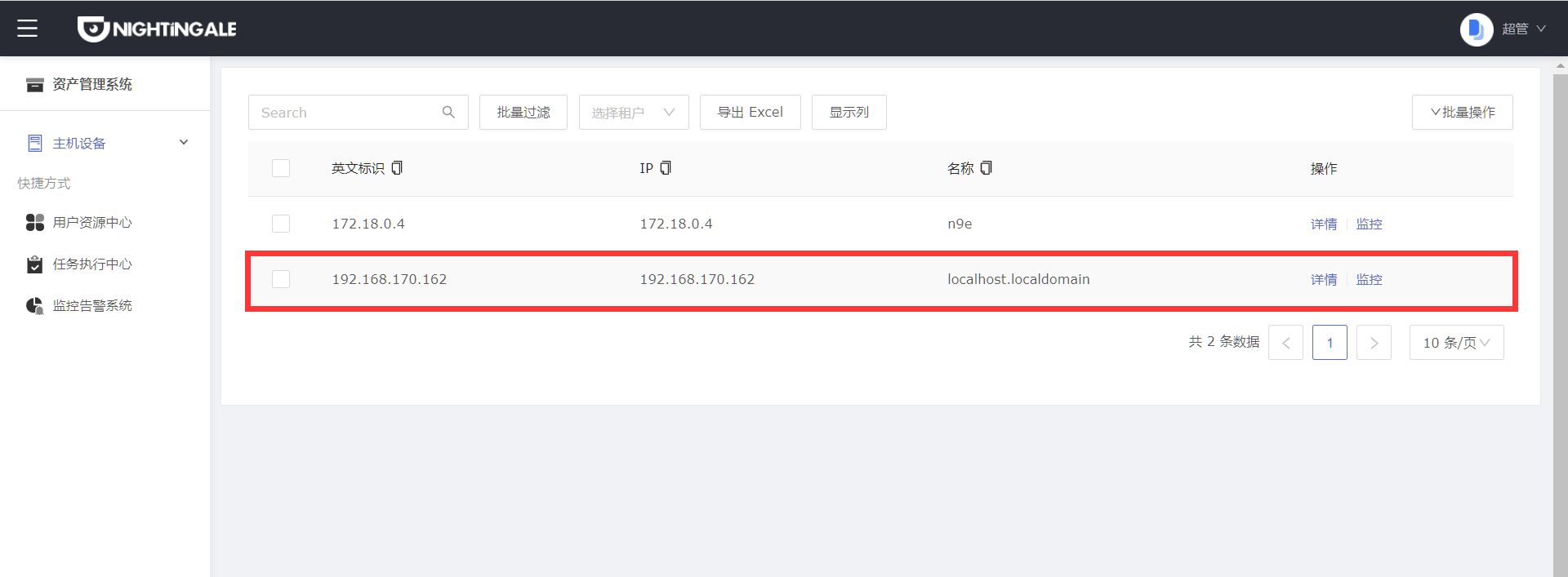Click the 资产管理系统 archive icon
Viewport: 1568px width, 577px height.
click(x=34, y=85)
